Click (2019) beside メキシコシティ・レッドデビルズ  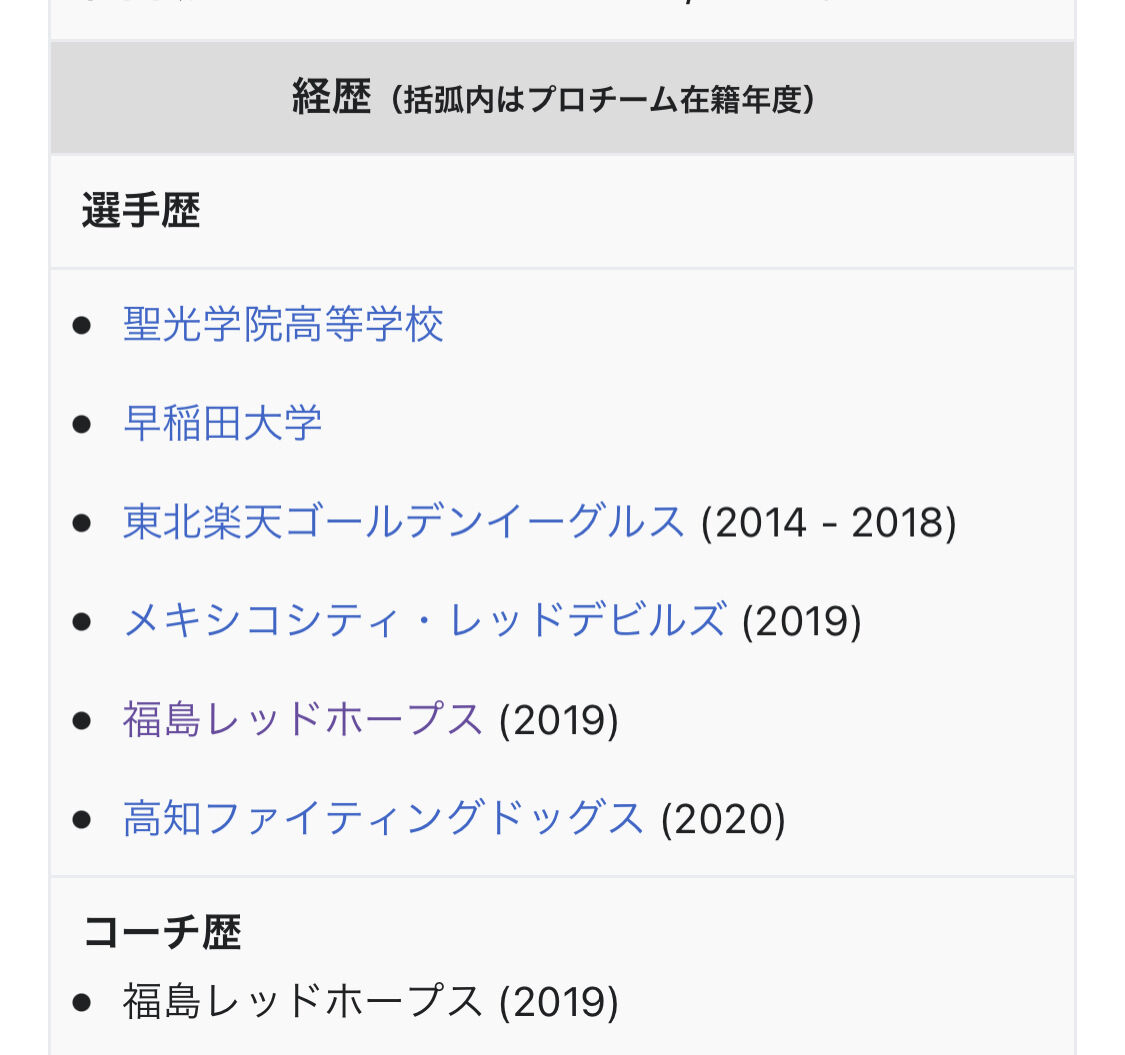tap(802, 621)
